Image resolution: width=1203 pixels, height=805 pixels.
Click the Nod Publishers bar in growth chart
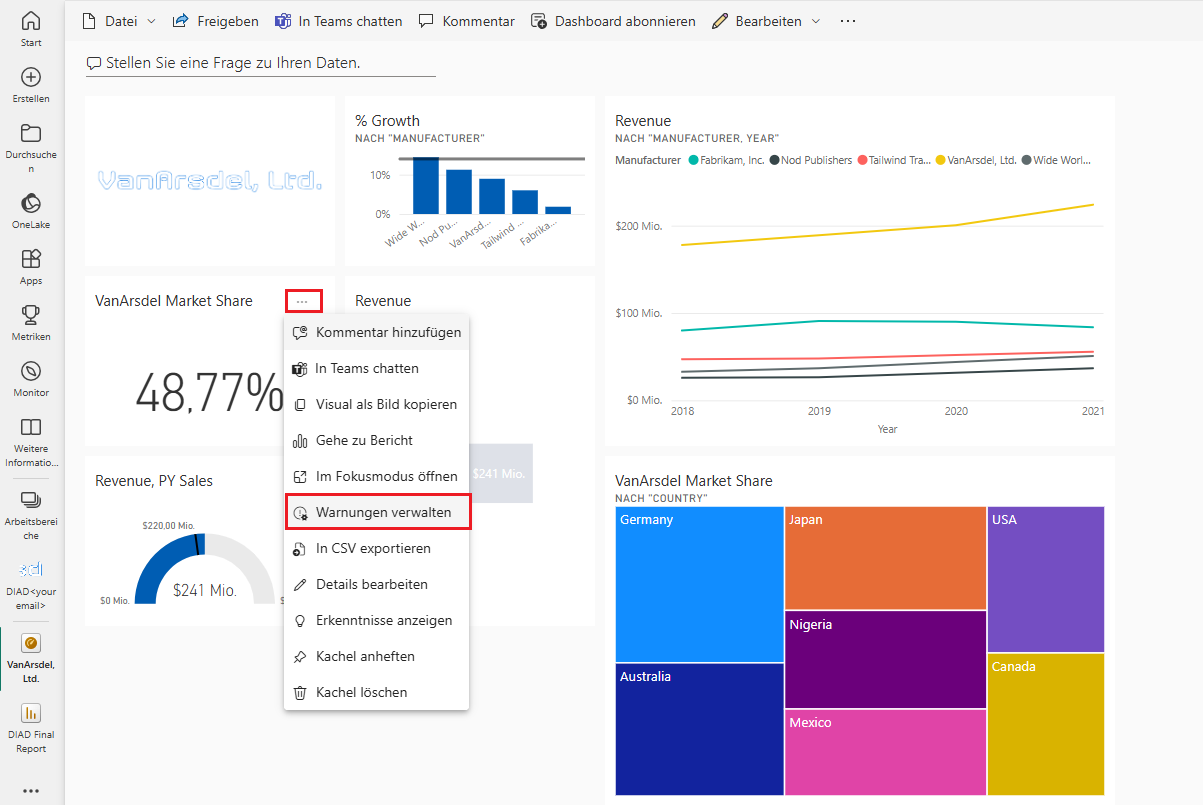click(459, 192)
